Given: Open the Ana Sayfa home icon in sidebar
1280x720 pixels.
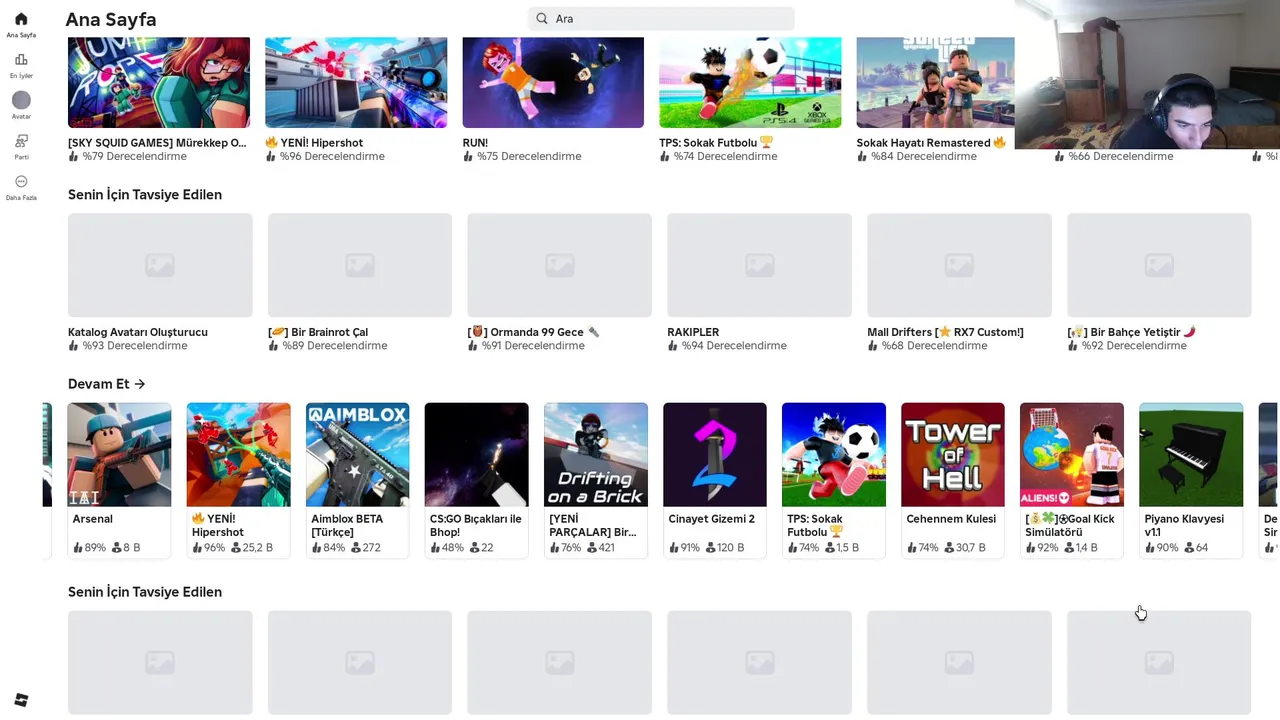Looking at the screenshot, I should point(21,19).
